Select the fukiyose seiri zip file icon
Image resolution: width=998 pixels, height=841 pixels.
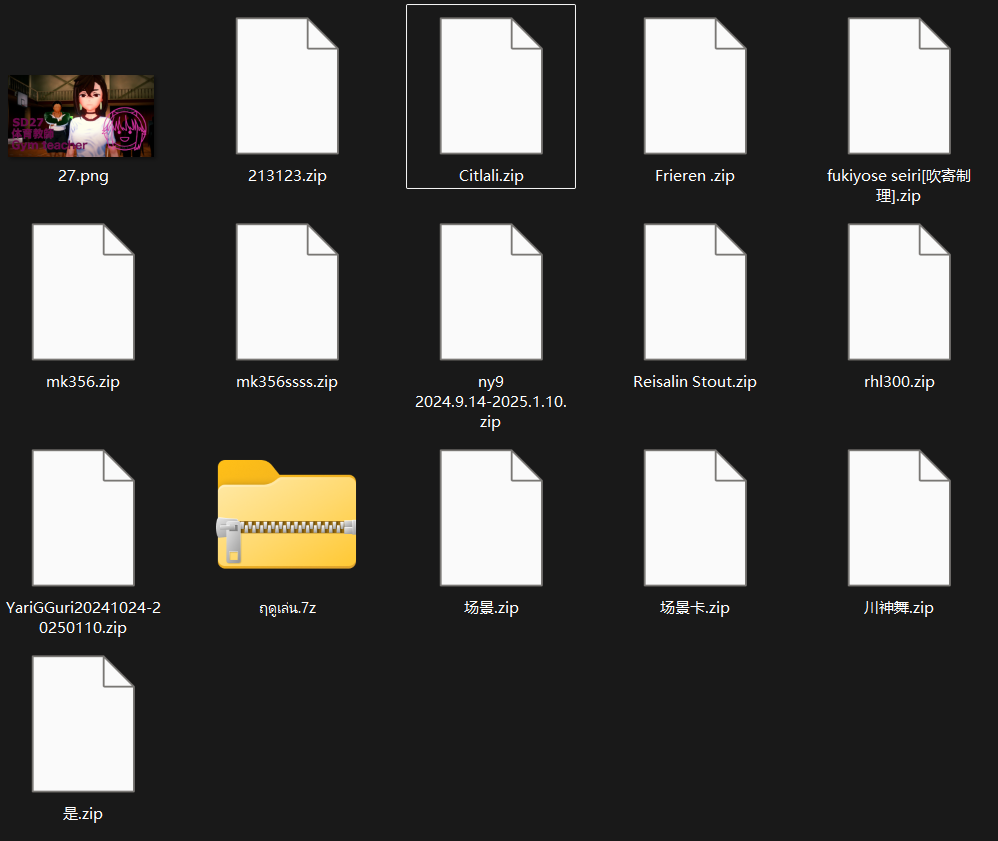coord(899,86)
